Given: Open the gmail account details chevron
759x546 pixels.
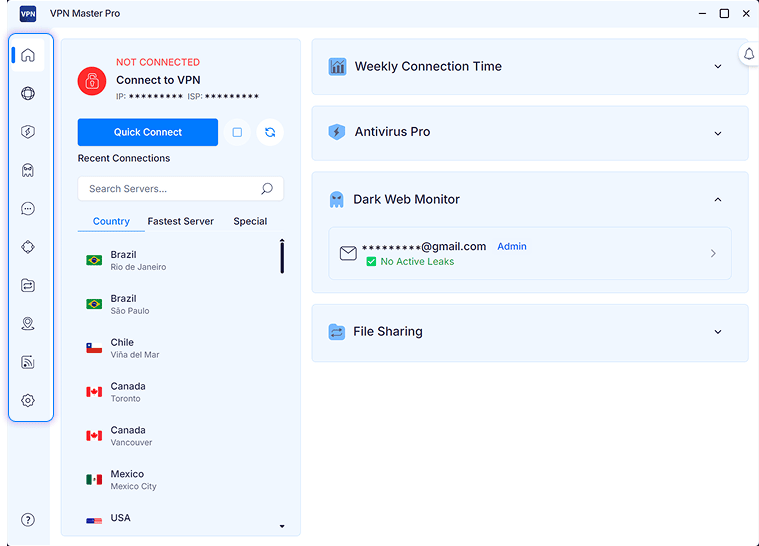Looking at the screenshot, I should (713, 253).
